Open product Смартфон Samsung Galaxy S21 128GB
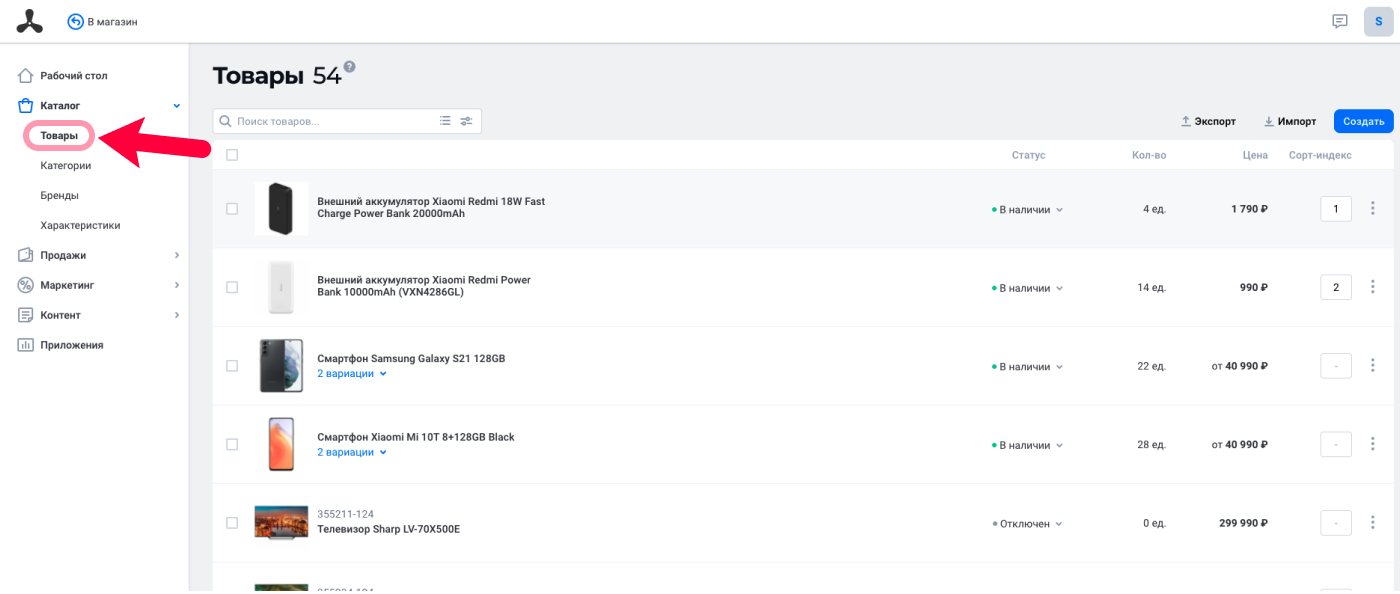 (x=411, y=358)
